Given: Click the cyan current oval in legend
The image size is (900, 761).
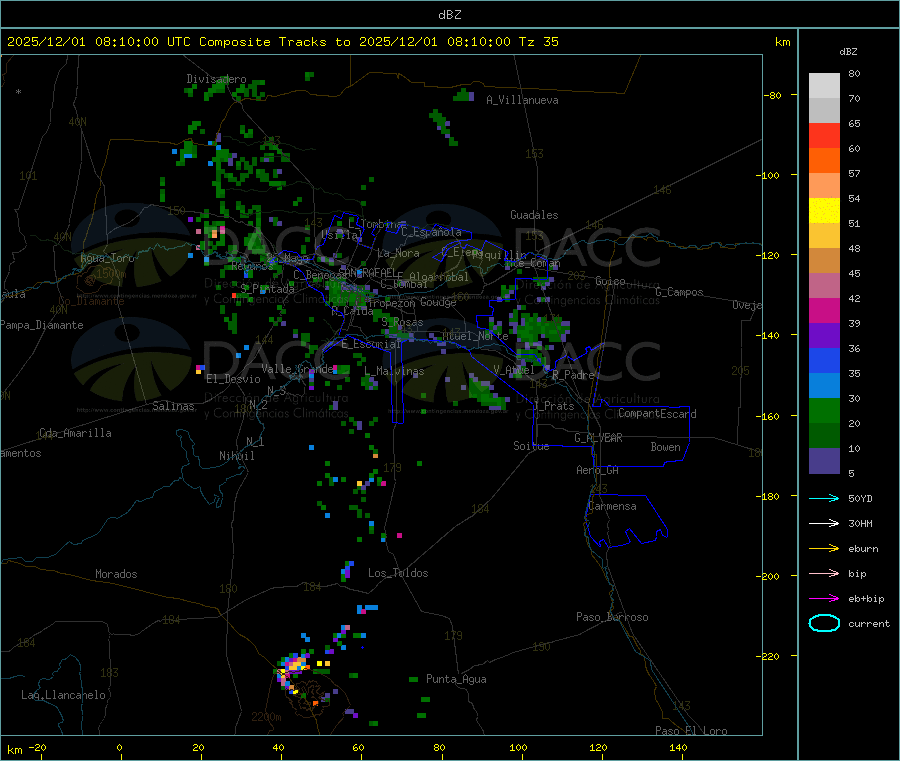Looking at the screenshot, I should coord(824,623).
